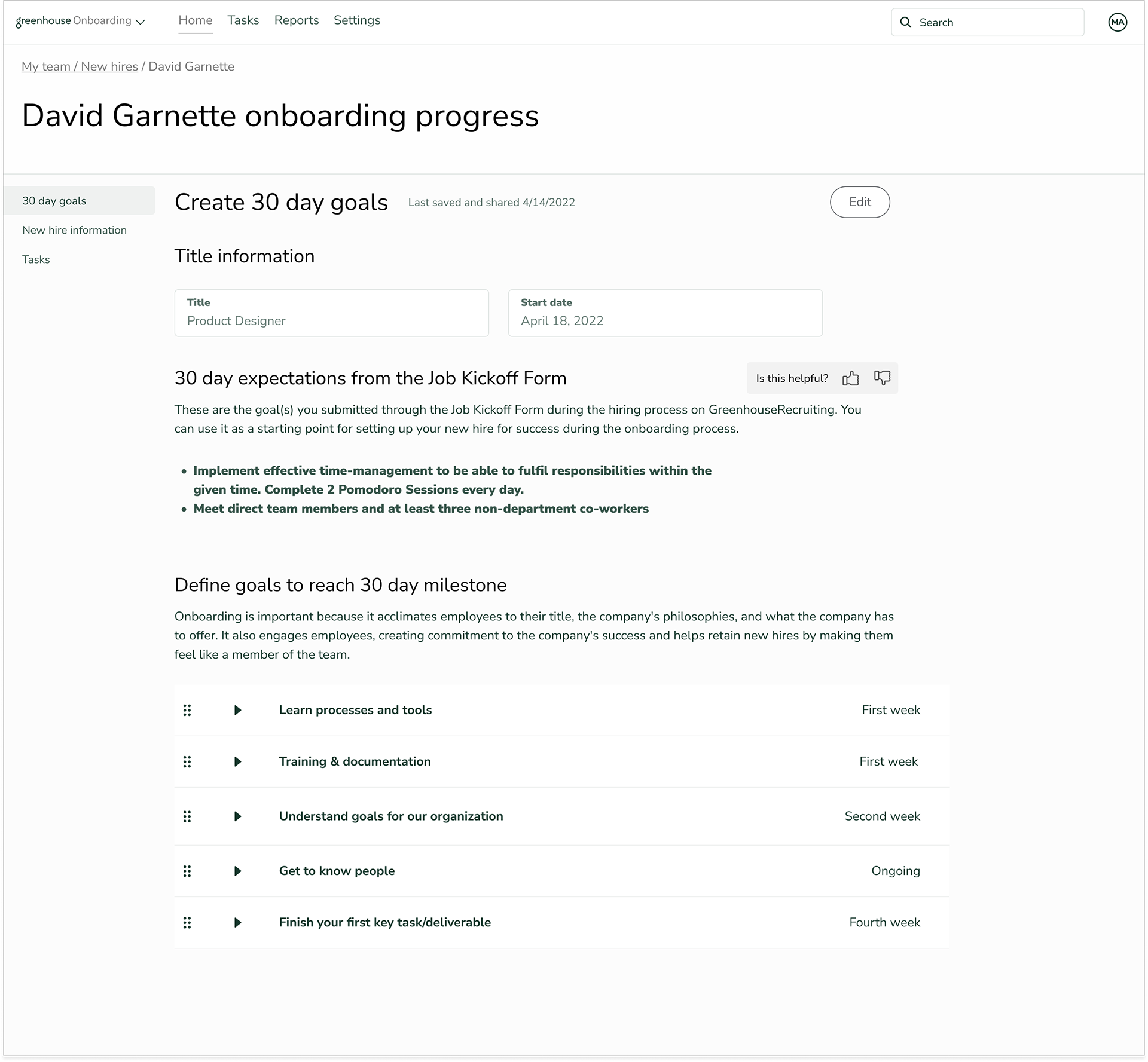Click the thumbs up helpful icon
Viewport: 1148px width, 1062px height.
pyautogui.click(x=850, y=378)
